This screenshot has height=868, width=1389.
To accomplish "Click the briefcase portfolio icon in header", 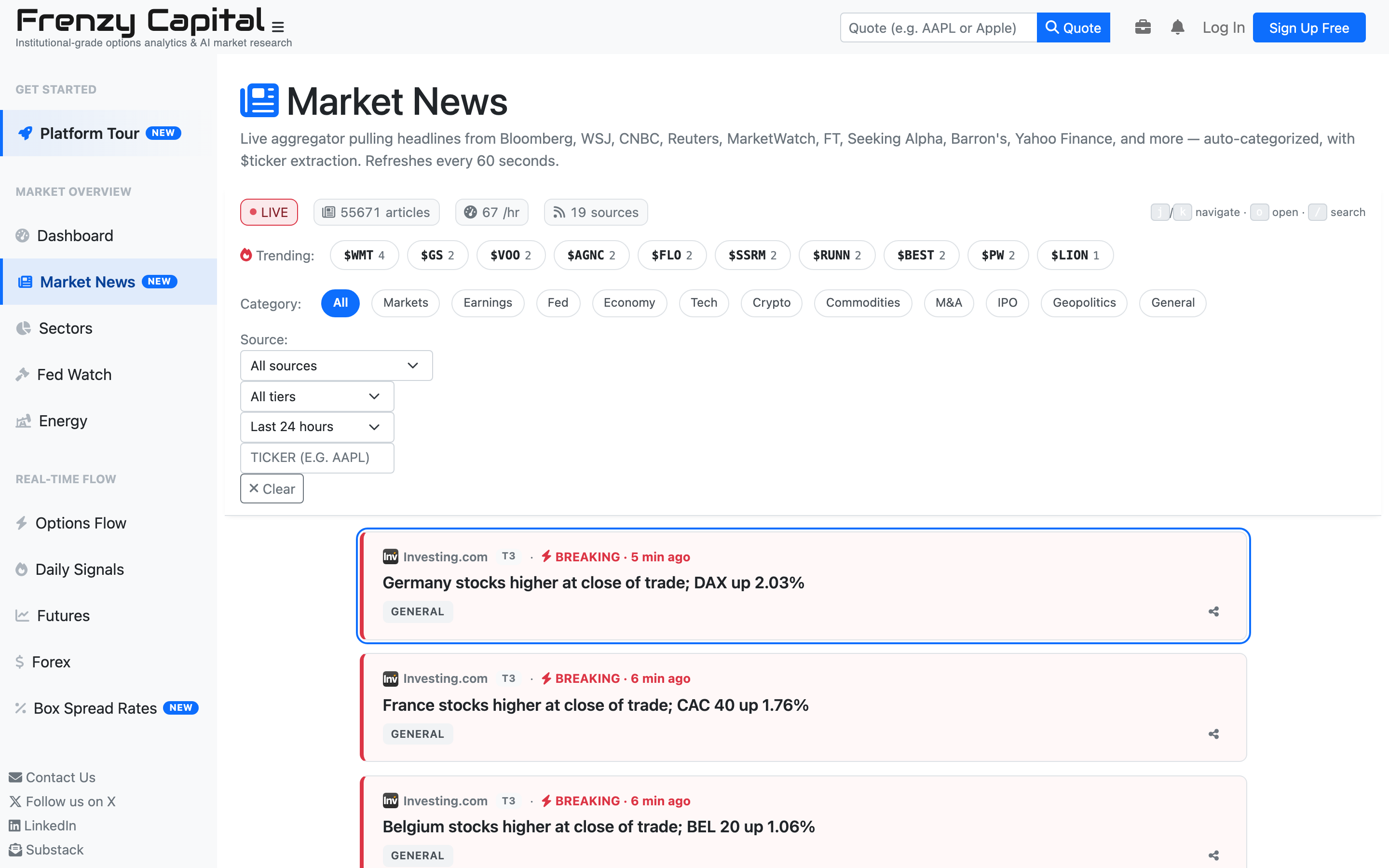I will [1143, 27].
